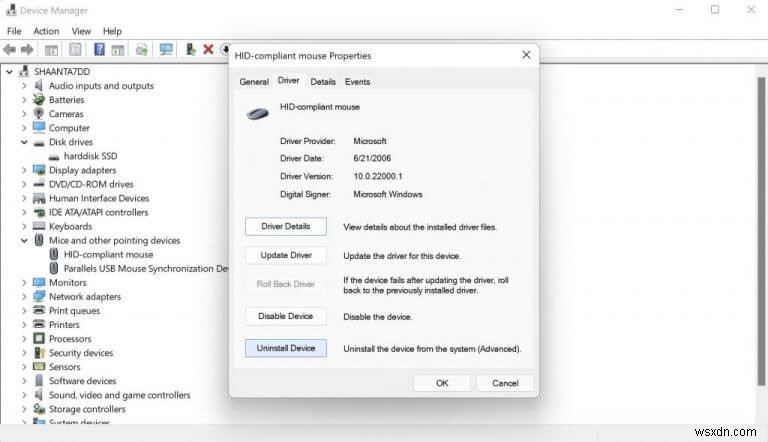Image resolution: width=768 pixels, height=442 pixels.
Task: Click the Display adapters category icon
Action: 39,170
